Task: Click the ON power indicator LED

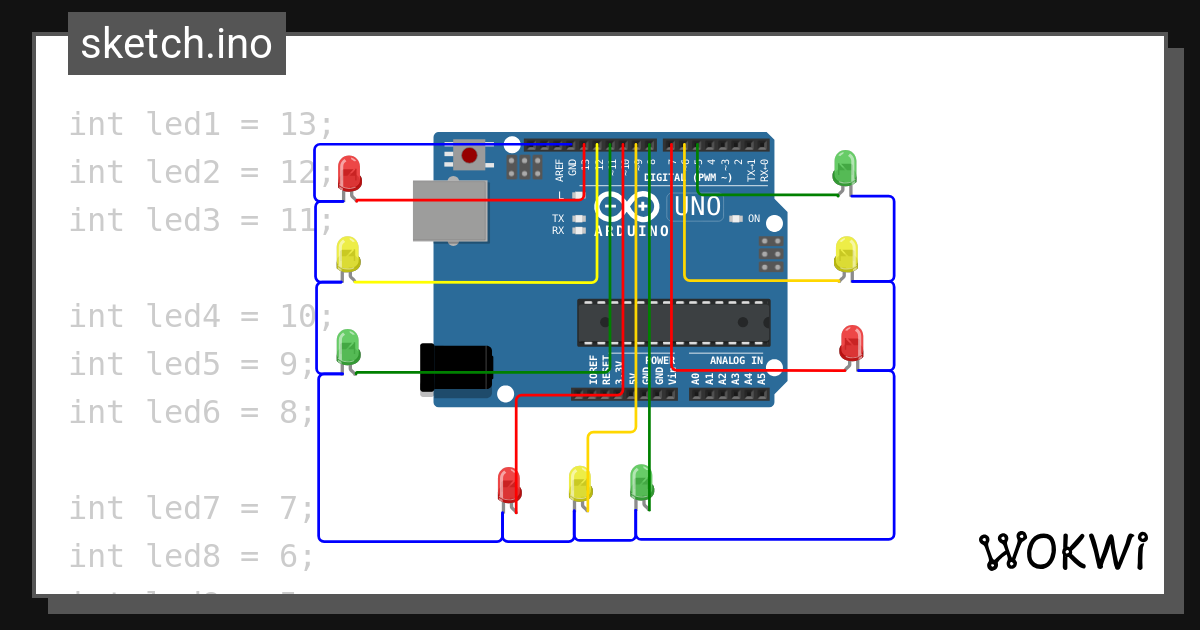Action: [x=736, y=219]
